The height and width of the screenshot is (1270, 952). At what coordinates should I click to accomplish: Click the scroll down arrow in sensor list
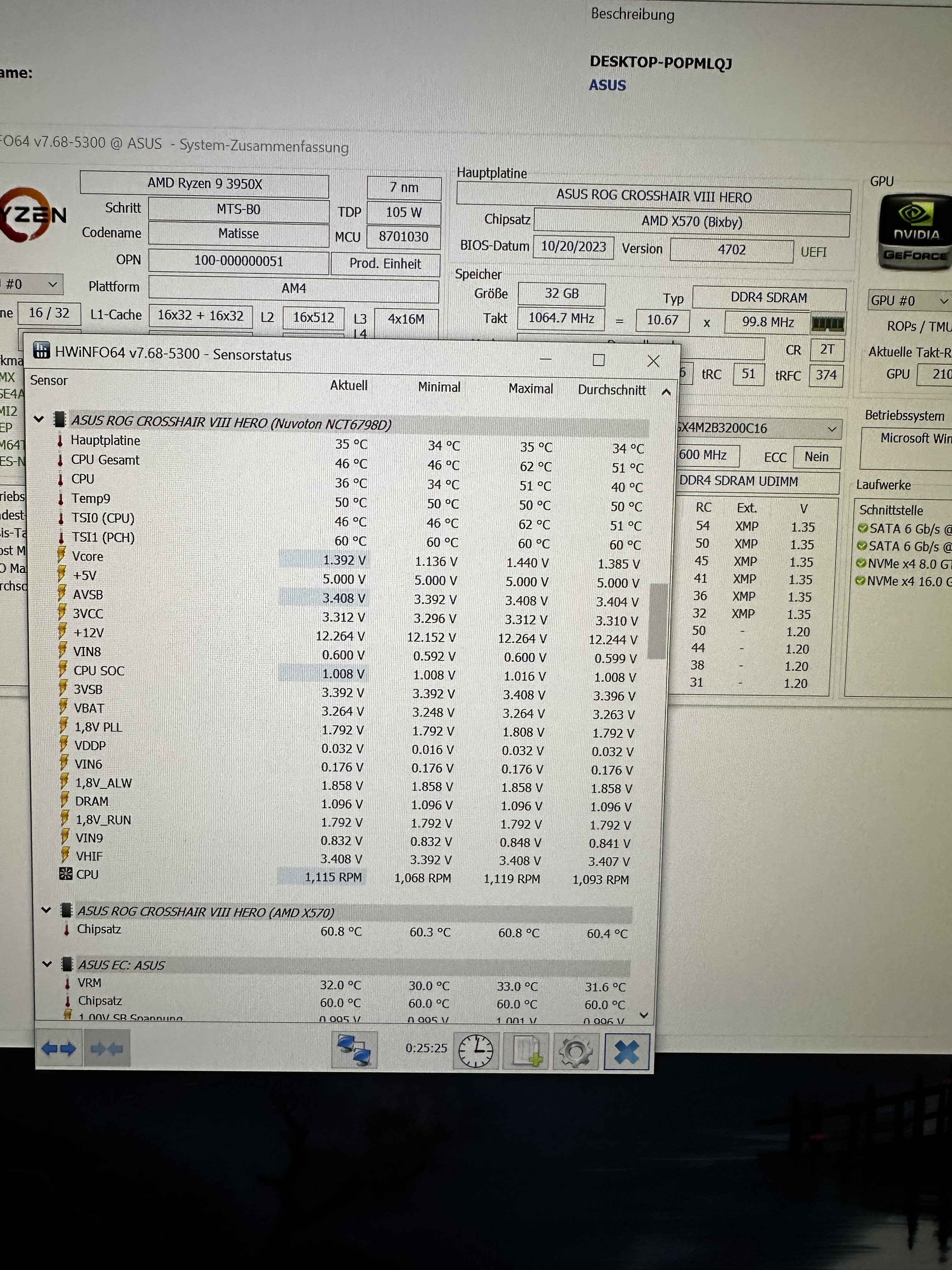(644, 1016)
